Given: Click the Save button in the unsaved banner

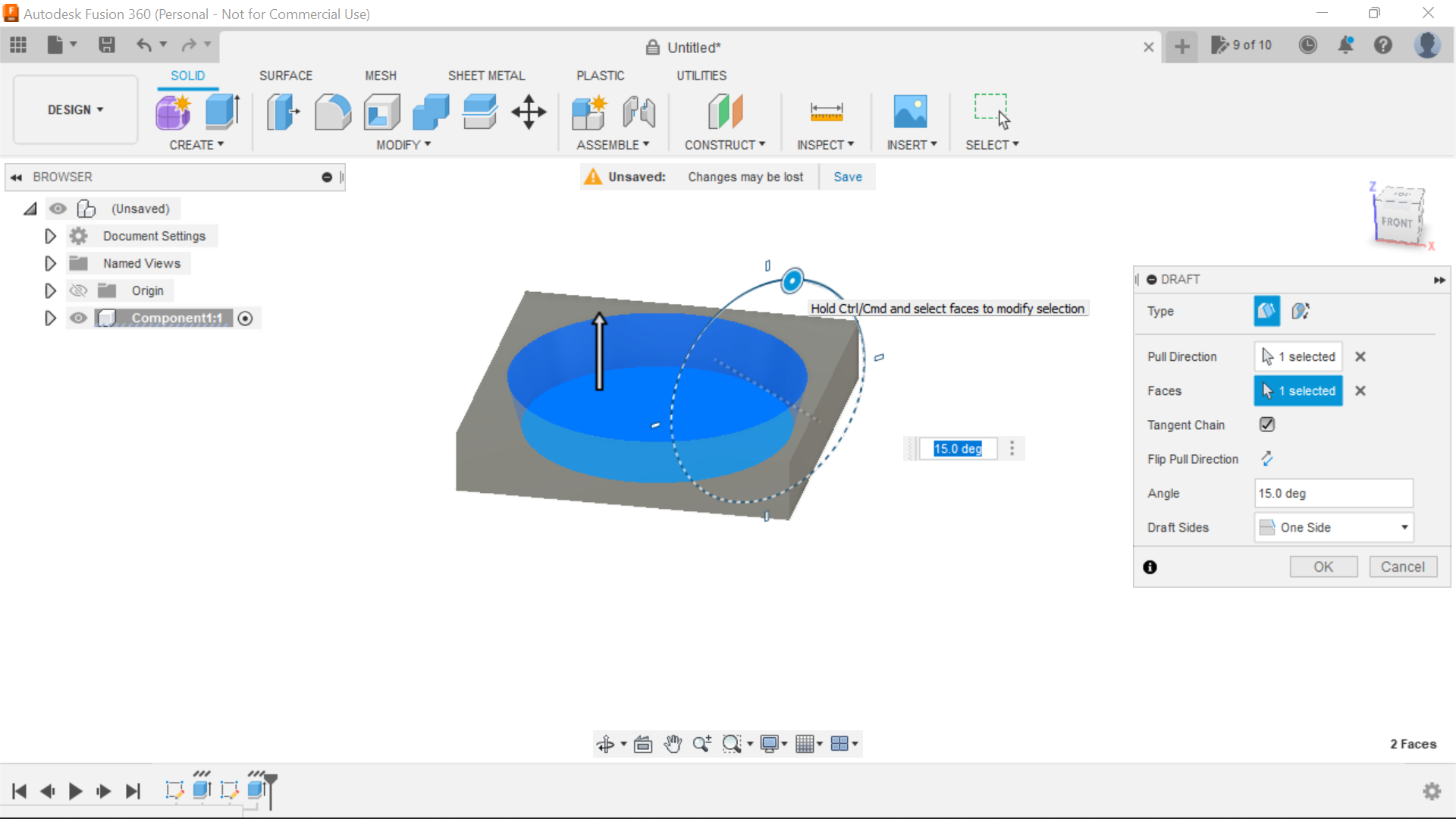Looking at the screenshot, I should pyautogui.click(x=847, y=176).
